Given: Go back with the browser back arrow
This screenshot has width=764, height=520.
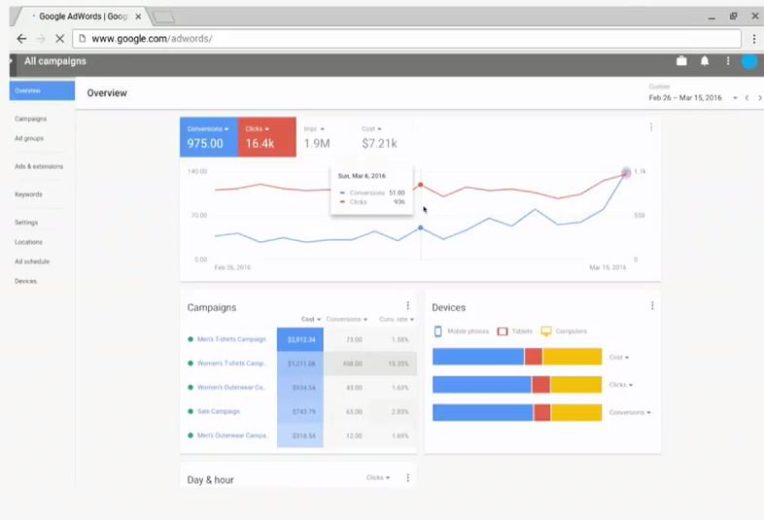Looking at the screenshot, I should point(21,39).
